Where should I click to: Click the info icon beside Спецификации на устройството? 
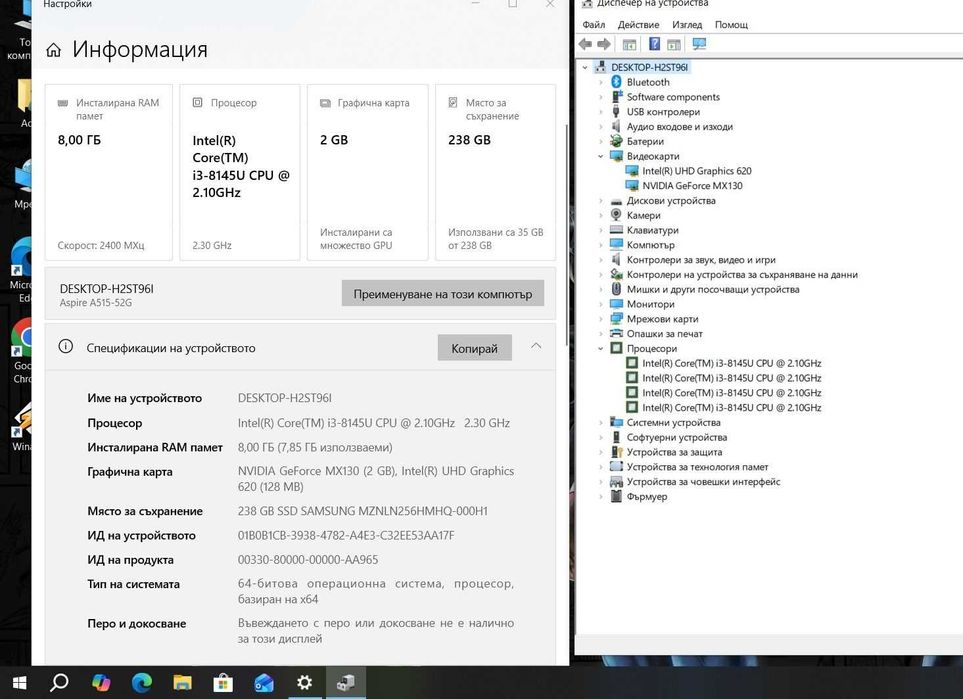[x=66, y=346]
